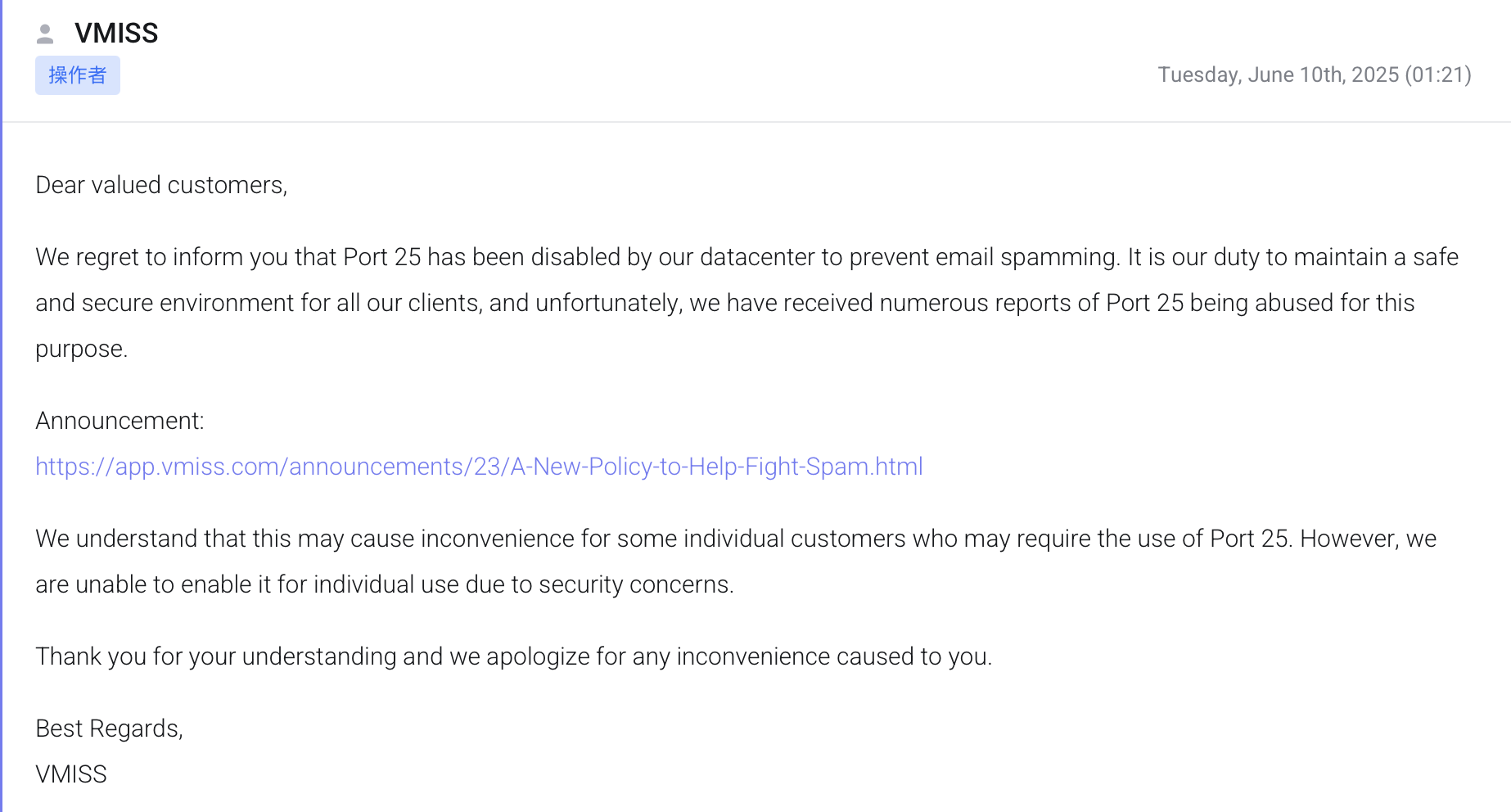Click the 操作者 operator badge

[x=78, y=75]
